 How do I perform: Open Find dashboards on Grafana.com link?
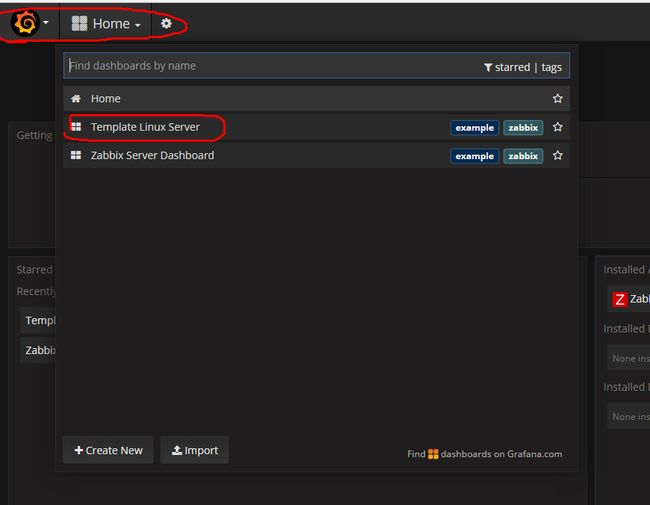485,454
